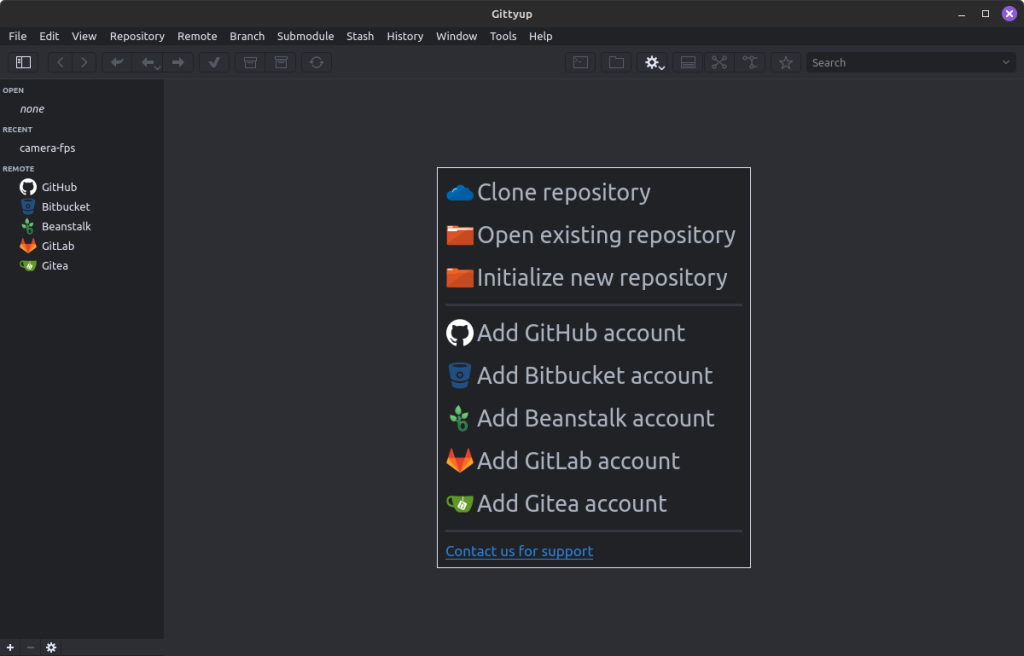Click the star icon beside the search box

(x=786, y=62)
